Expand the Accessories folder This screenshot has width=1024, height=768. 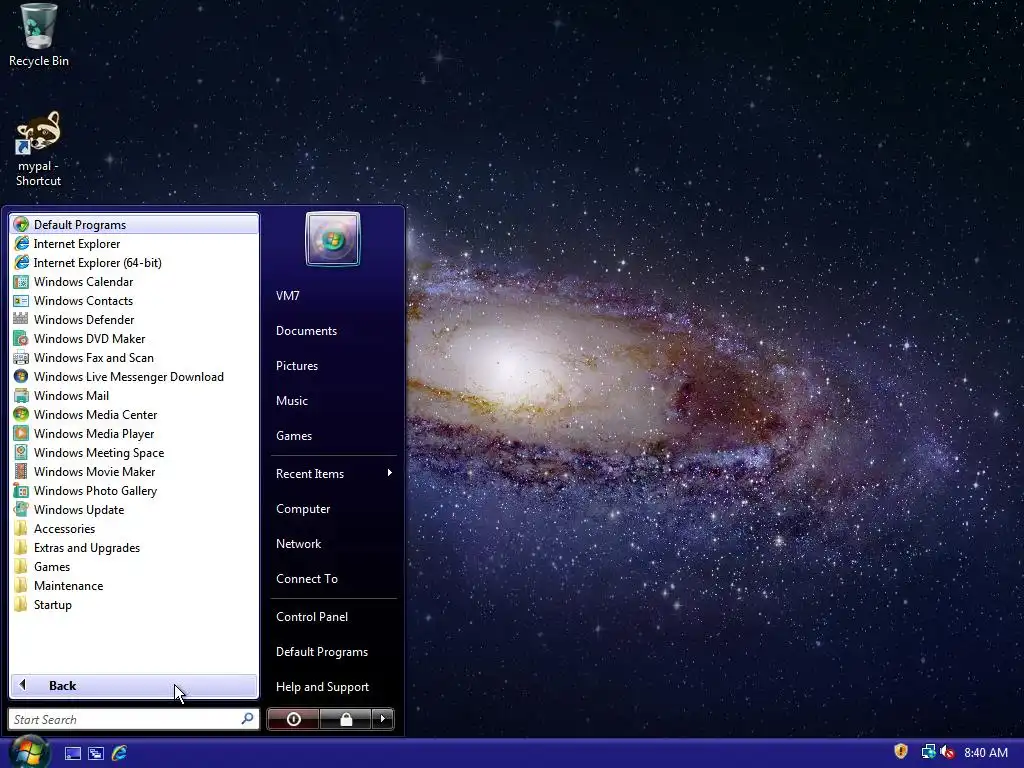click(x=134, y=528)
